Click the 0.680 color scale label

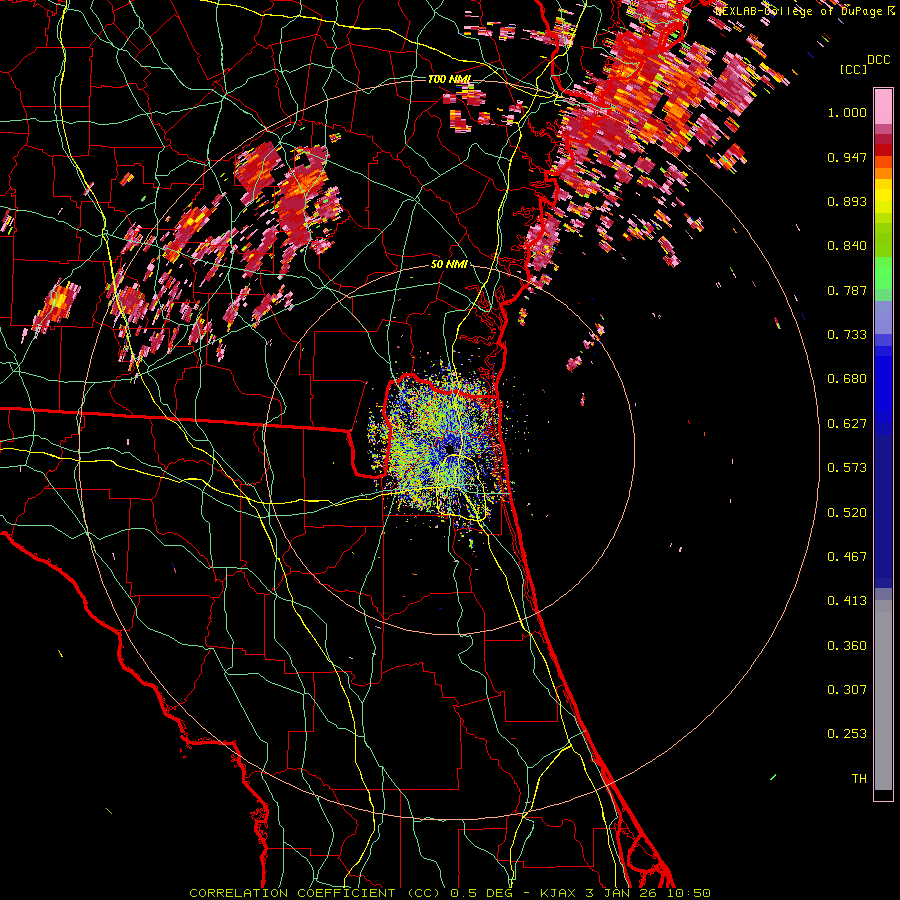[x=847, y=379]
